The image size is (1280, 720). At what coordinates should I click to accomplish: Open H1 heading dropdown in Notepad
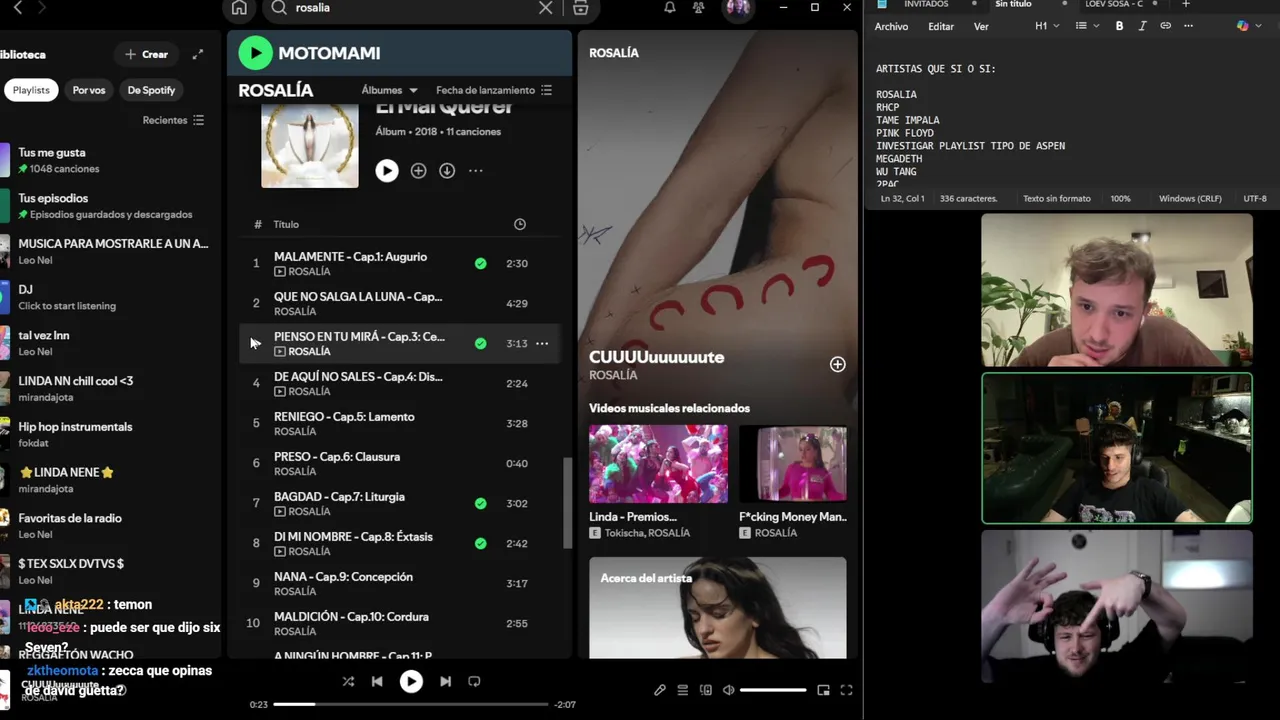[1047, 26]
